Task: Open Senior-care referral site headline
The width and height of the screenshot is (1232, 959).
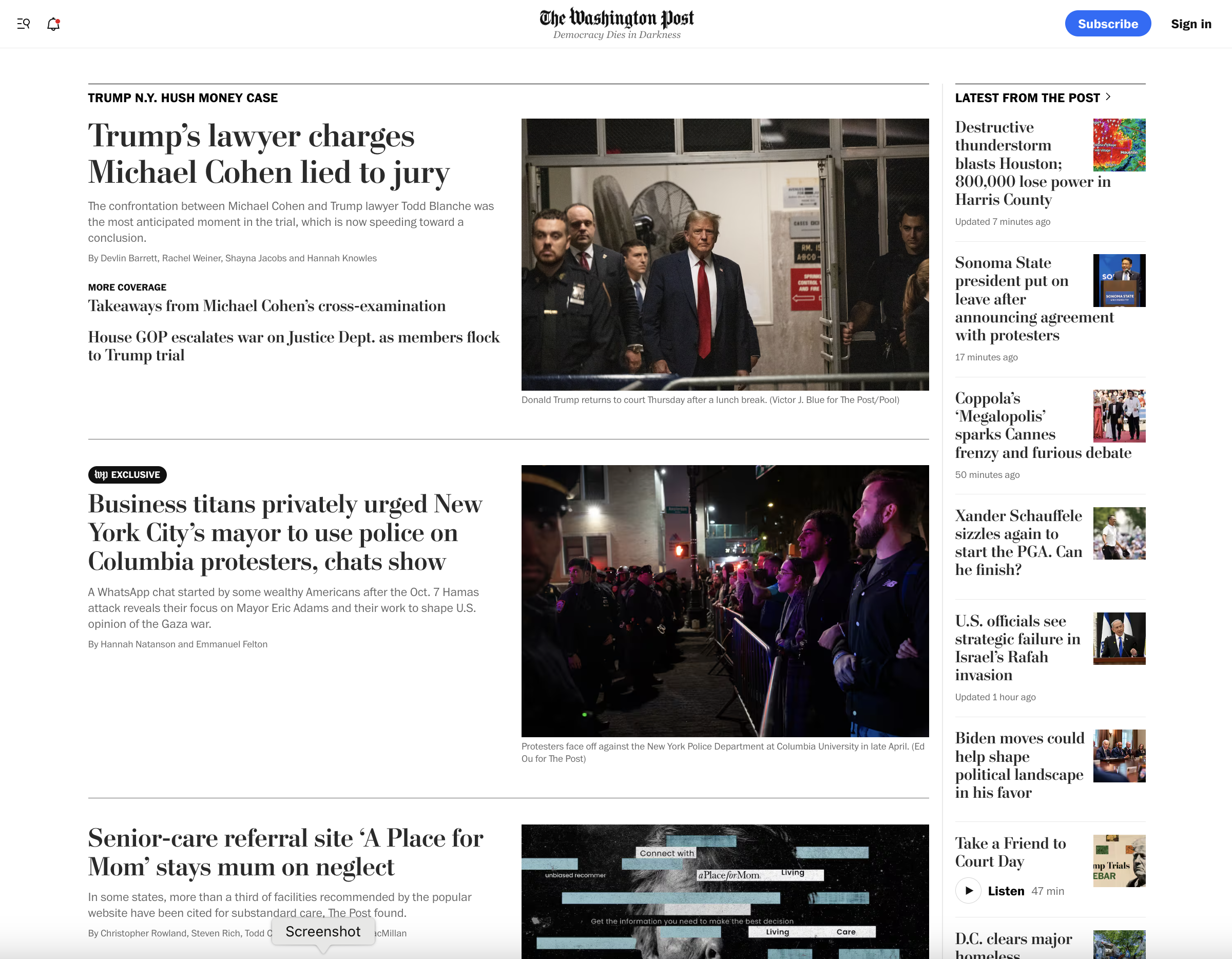Action: click(x=286, y=852)
